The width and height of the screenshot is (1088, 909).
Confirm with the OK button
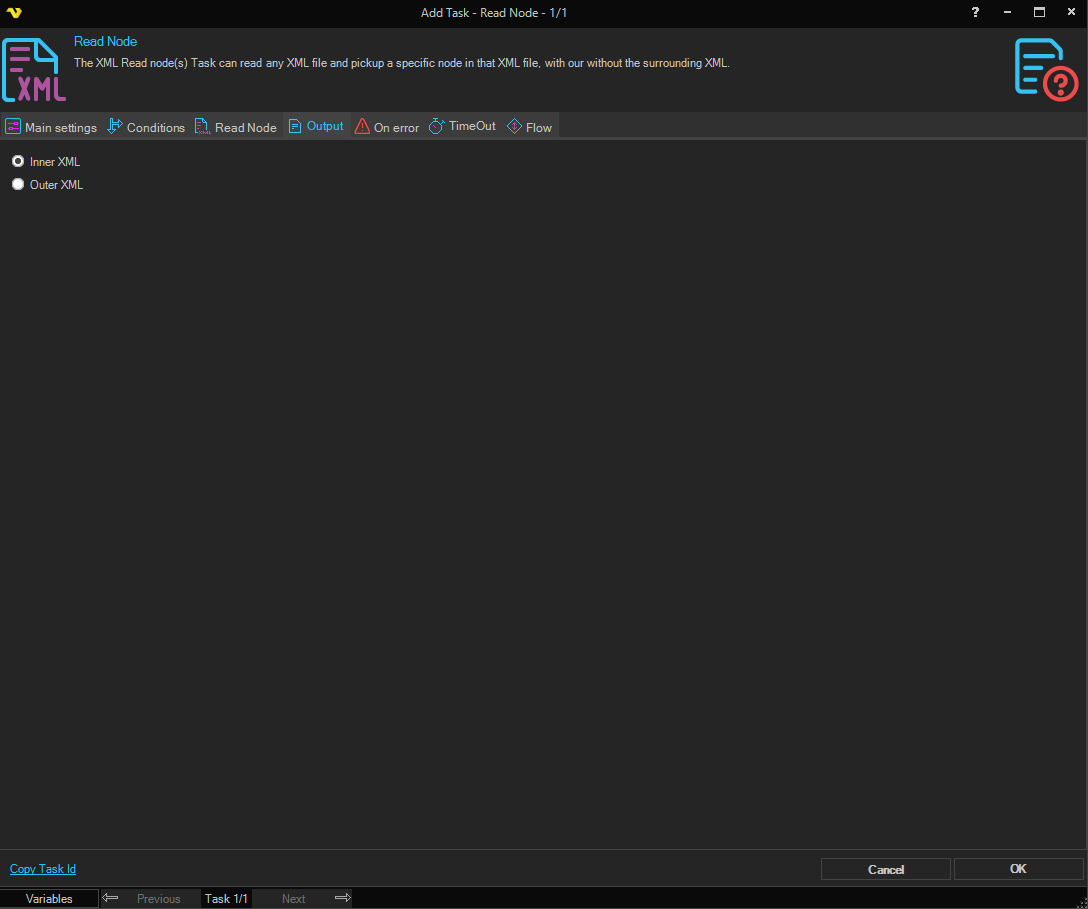1018,869
